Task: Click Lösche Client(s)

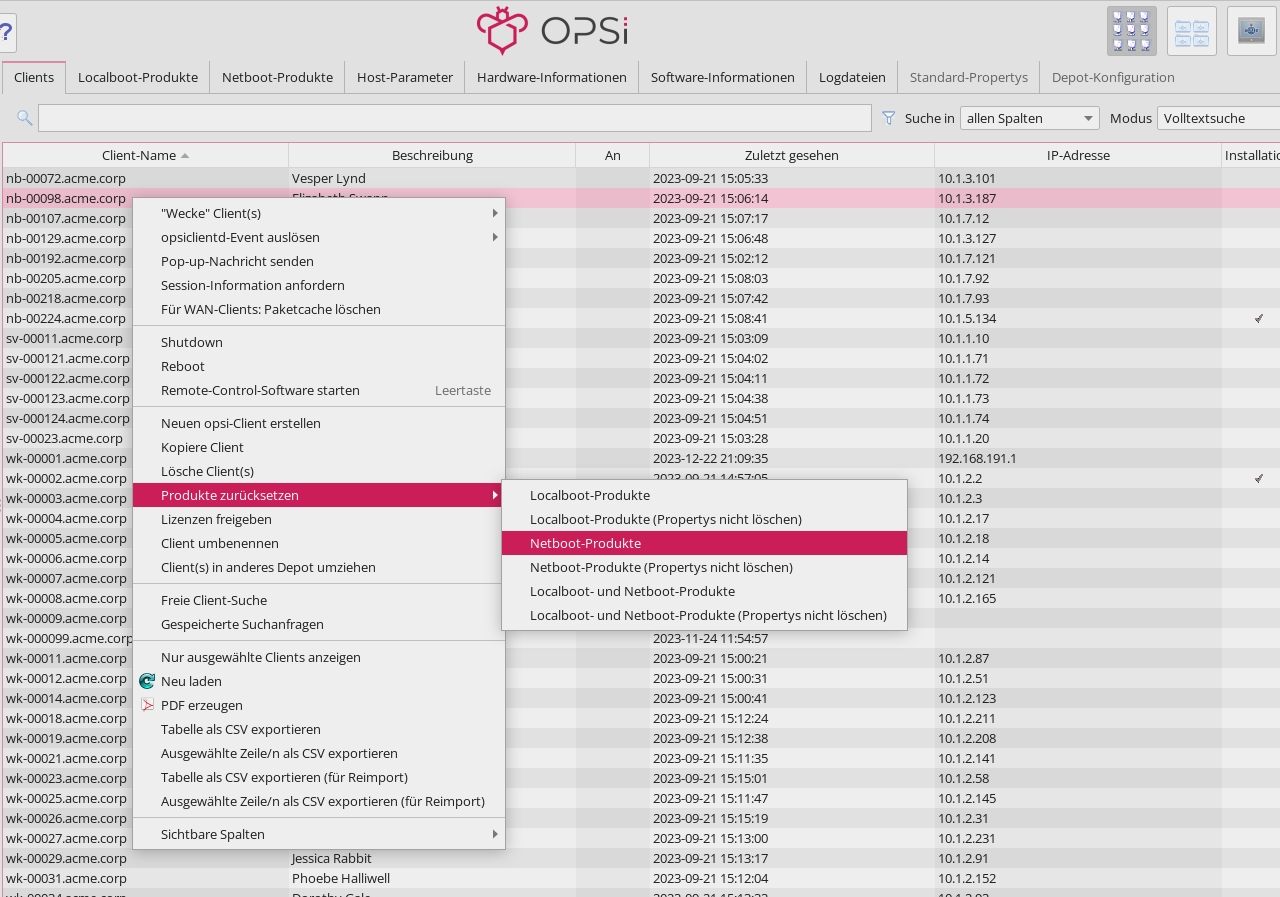Action: click(319, 471)
